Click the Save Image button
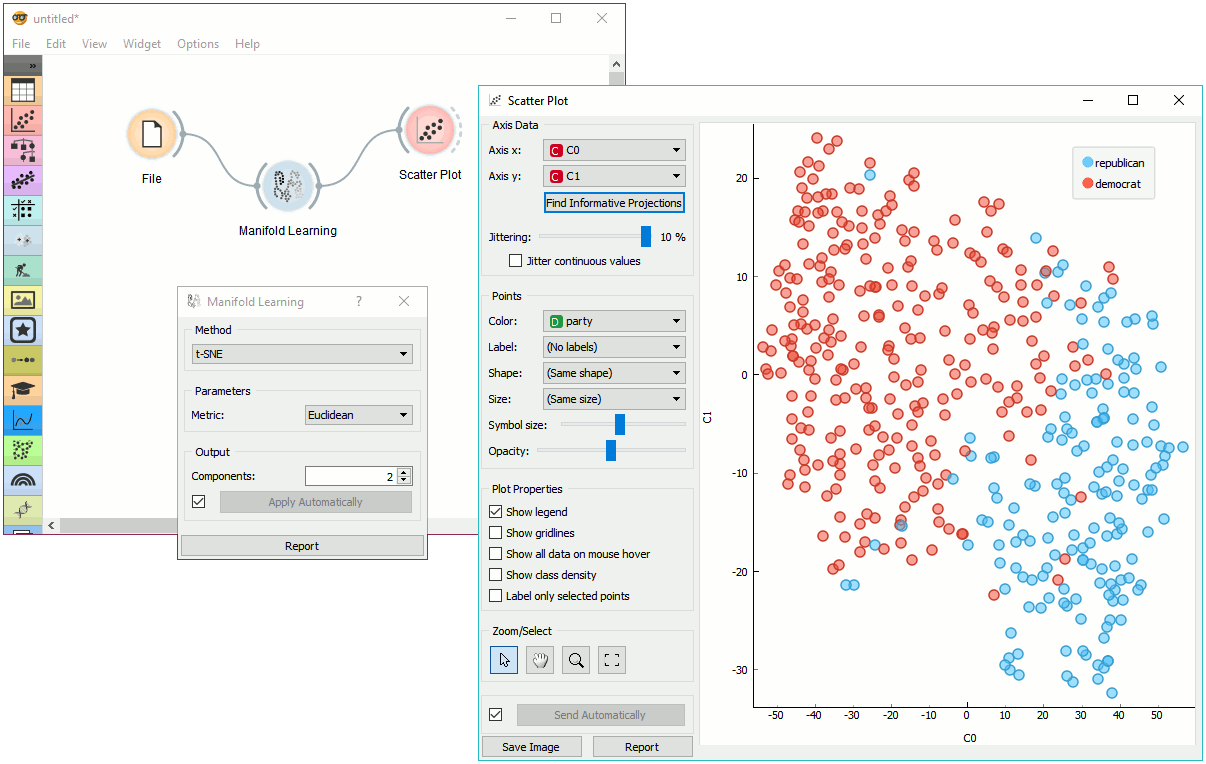1206x764 pixels. click(x=530, y=747)
